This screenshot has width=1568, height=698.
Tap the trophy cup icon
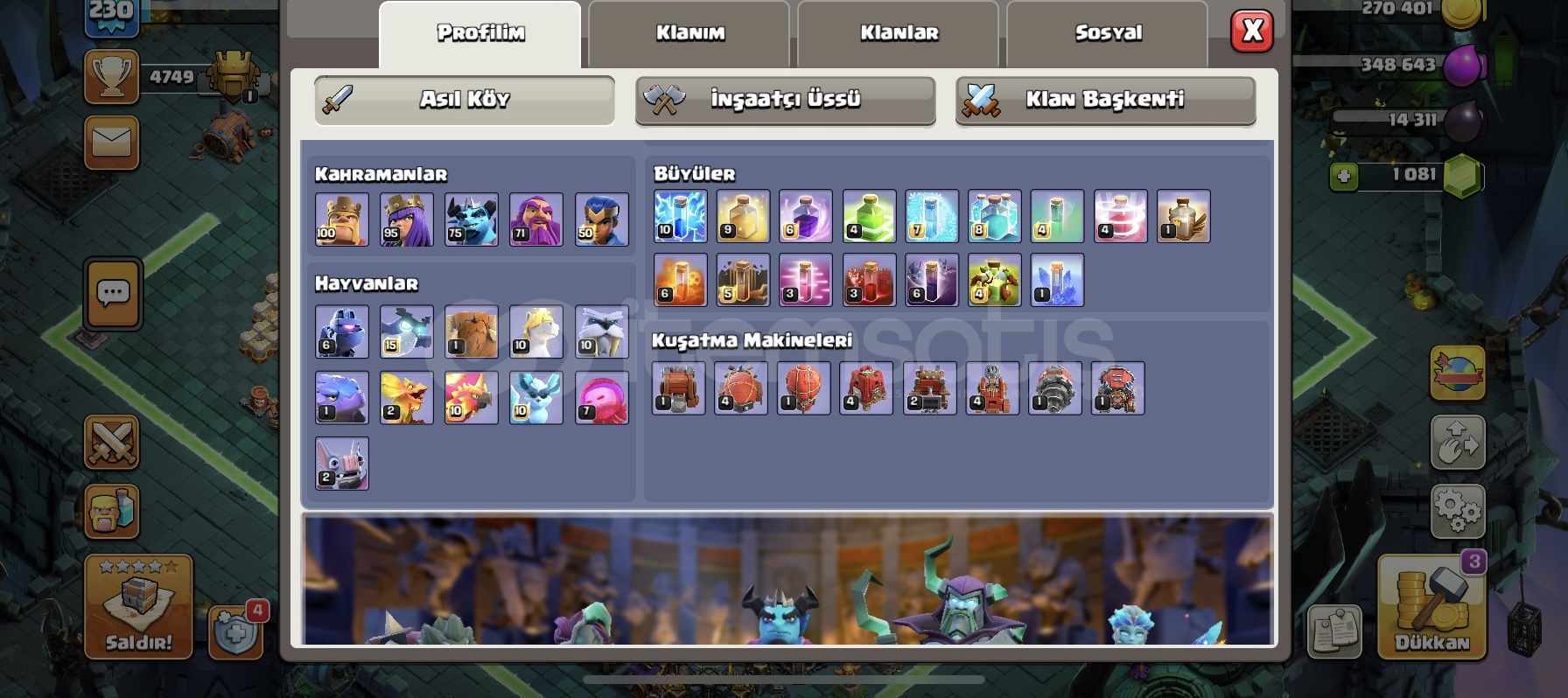pyautogui.click(x=111, y=77)
